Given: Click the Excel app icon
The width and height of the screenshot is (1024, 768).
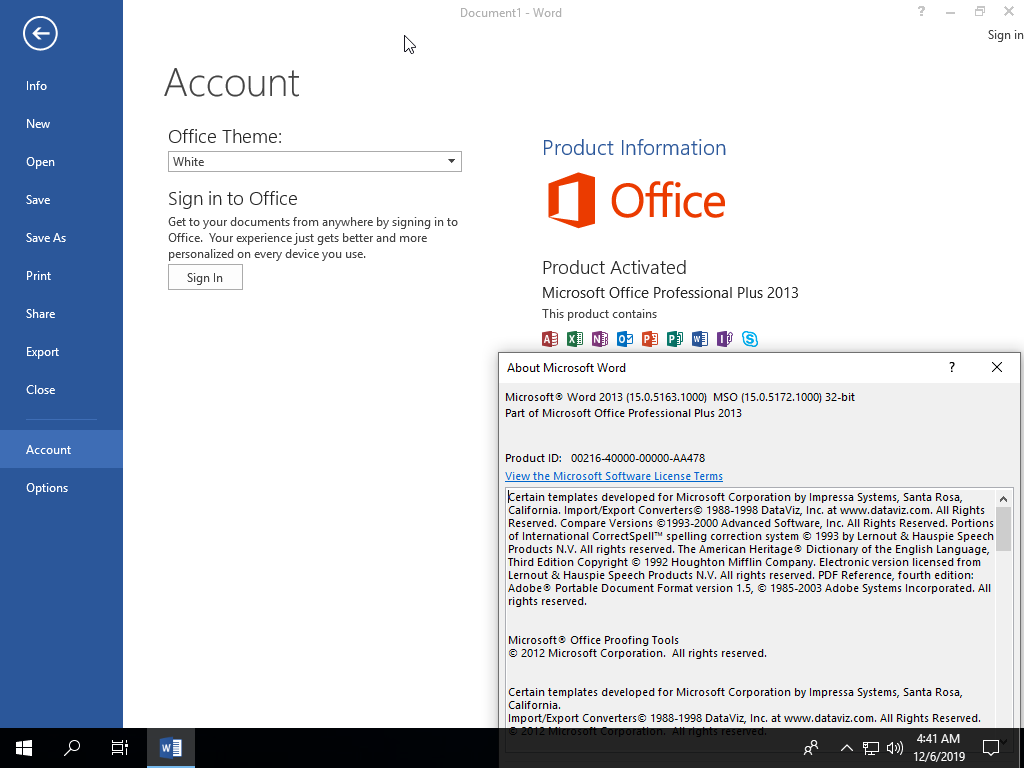Looking at the screenshot, I should coord(575,338).
